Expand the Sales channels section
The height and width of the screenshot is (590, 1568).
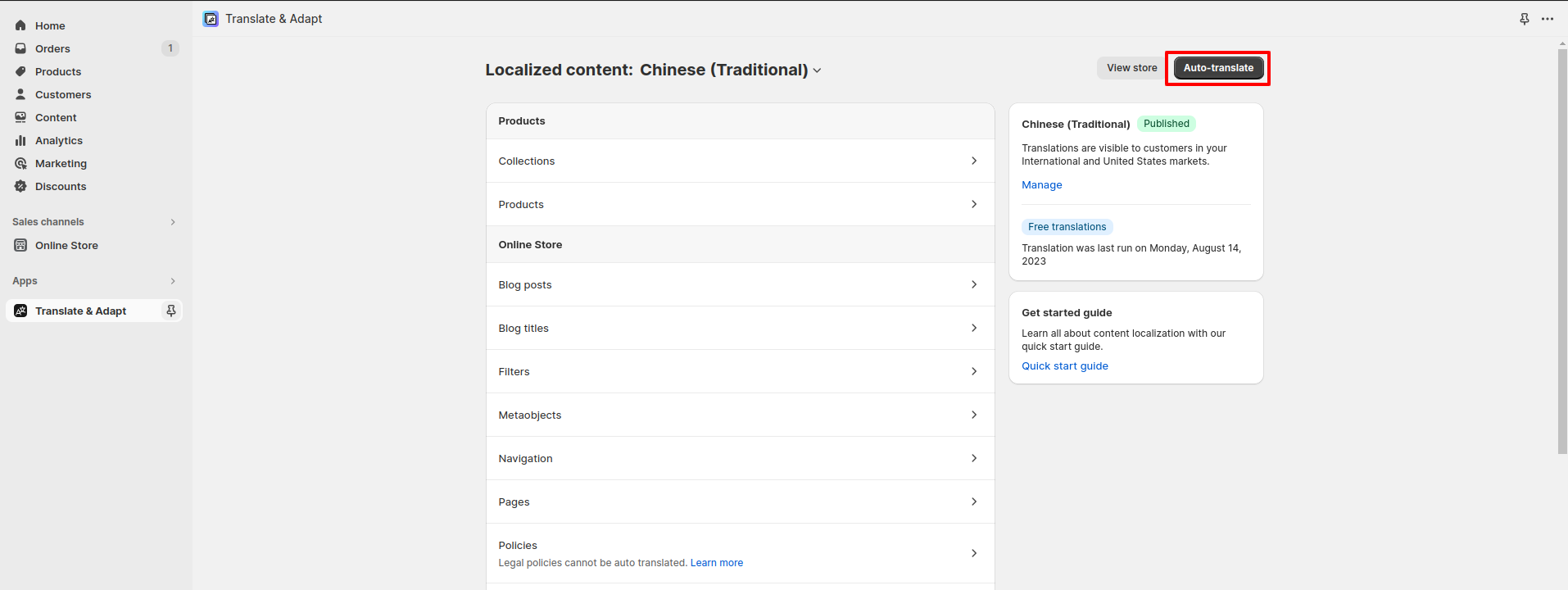173,222
